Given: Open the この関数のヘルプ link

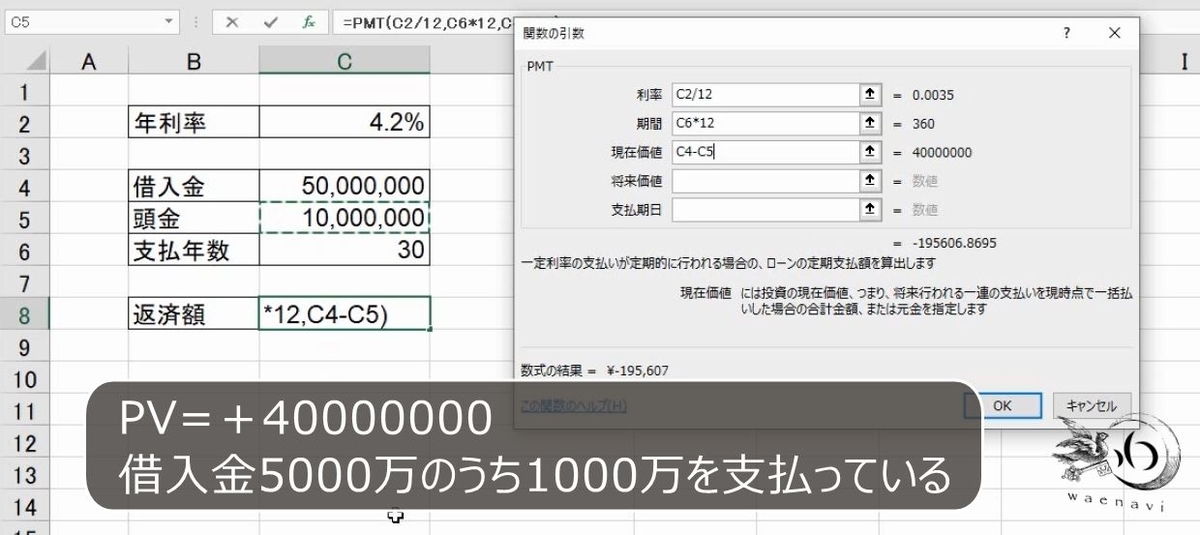Looking at the screenshot, I should (x=574, y=405).
